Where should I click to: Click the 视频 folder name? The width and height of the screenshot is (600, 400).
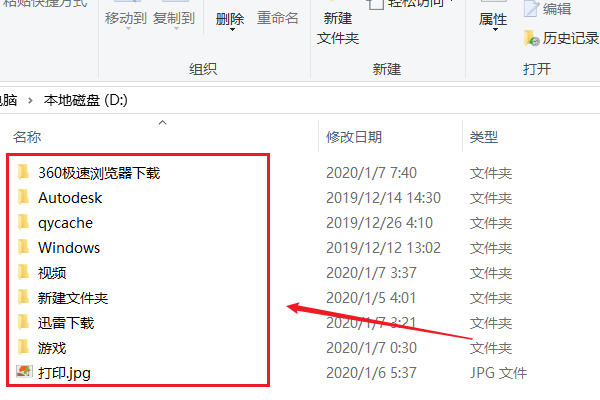[x=52, y=273]
